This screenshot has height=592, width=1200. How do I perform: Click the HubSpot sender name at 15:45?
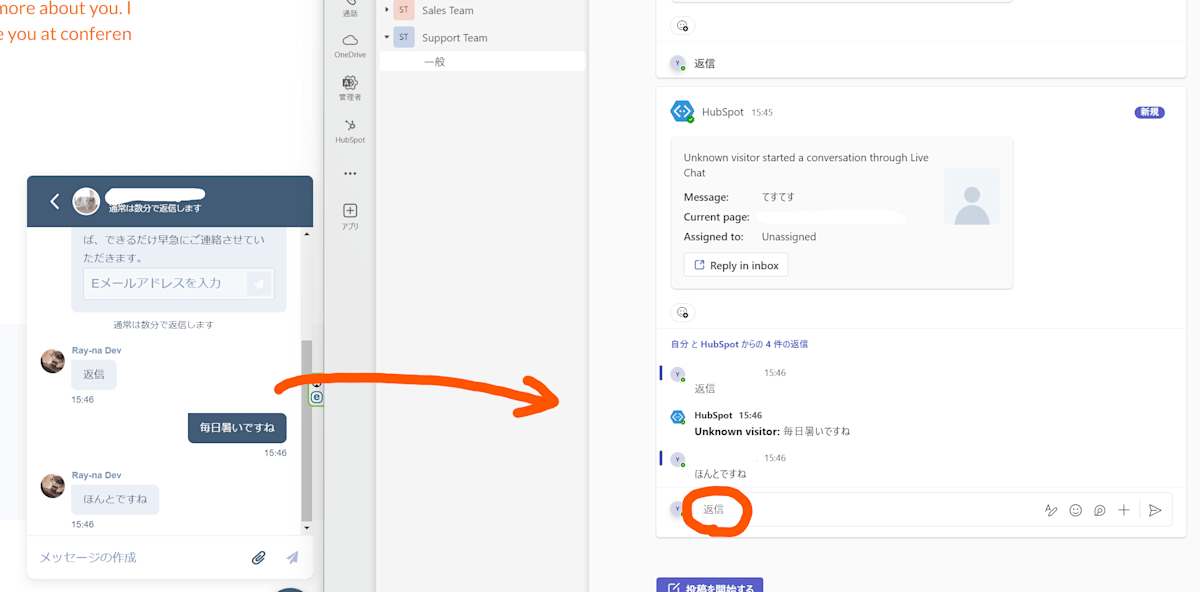[723, 112]
